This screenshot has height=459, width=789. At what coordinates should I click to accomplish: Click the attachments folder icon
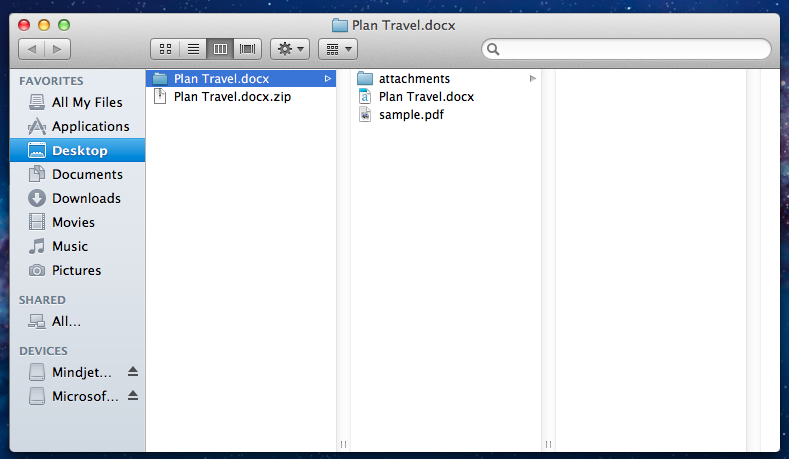click(x=365, y=79)
